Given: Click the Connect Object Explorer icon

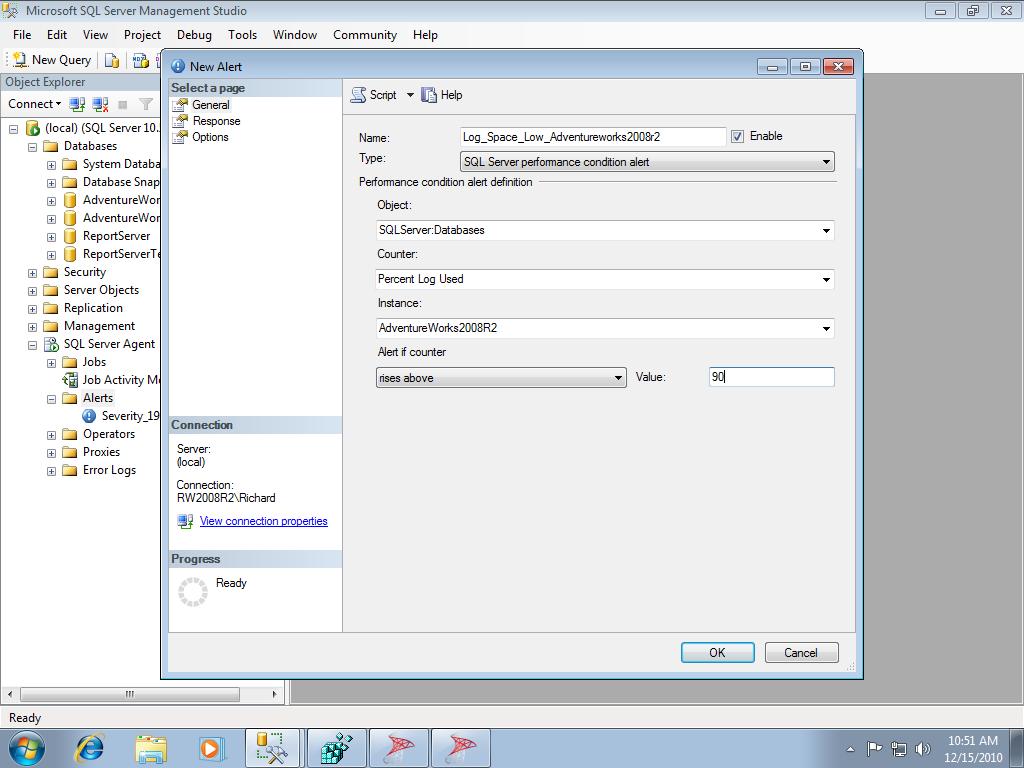Looking at the screenshot, I should pyautogui.click(x=78, y=104).
